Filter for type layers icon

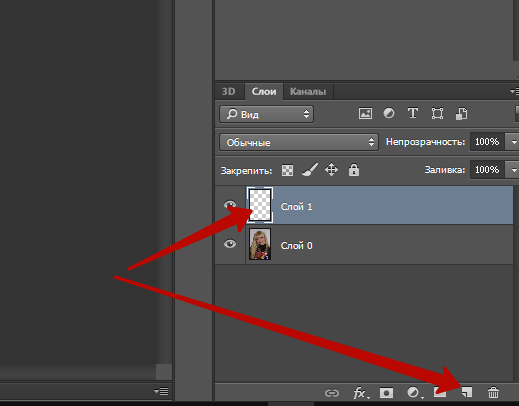[x=413, y=113]
